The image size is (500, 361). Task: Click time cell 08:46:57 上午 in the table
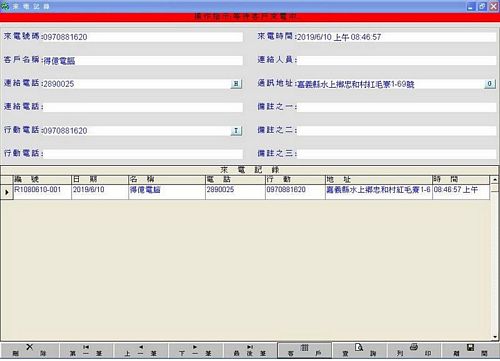pyautogui.click(x=461, y=192)
